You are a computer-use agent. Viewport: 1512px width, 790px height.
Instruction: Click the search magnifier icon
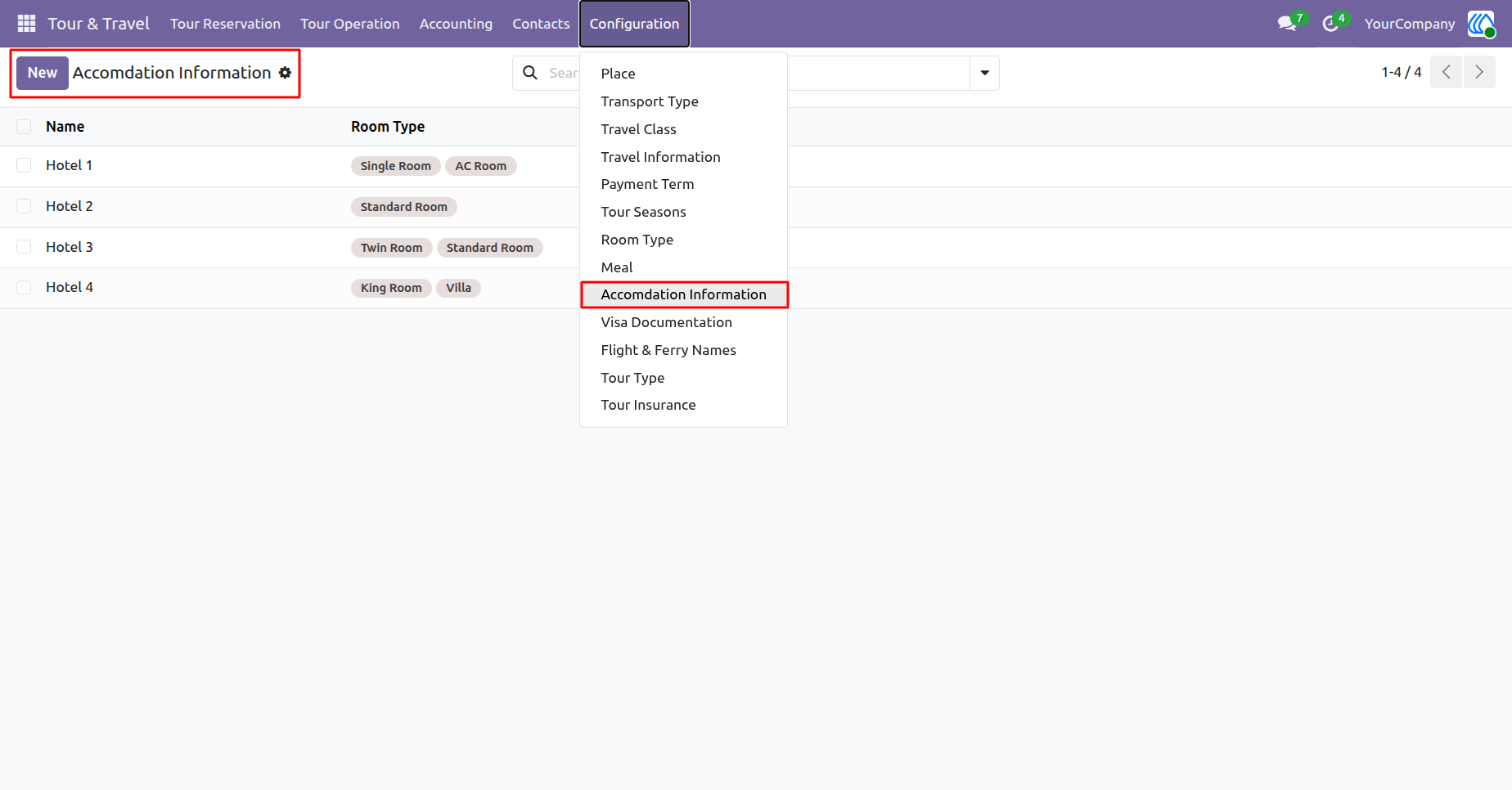click(530, 73)
